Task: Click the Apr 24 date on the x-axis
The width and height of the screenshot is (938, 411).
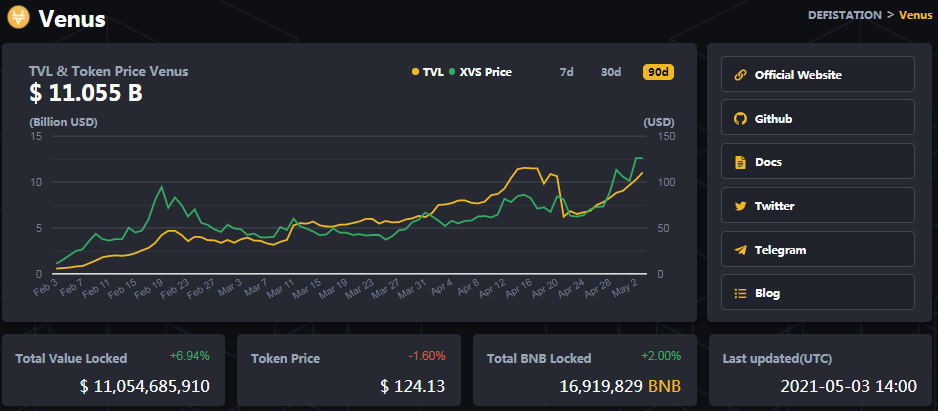Action: [570, 288]
